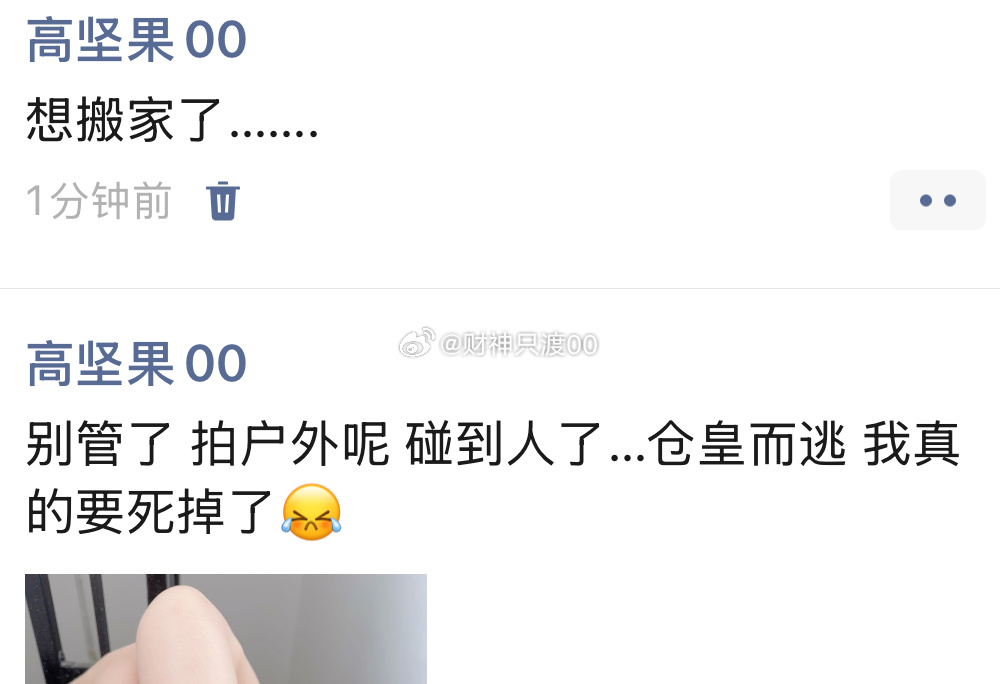Click the 仓皇而逃 phrase

[x=747, y=444]
